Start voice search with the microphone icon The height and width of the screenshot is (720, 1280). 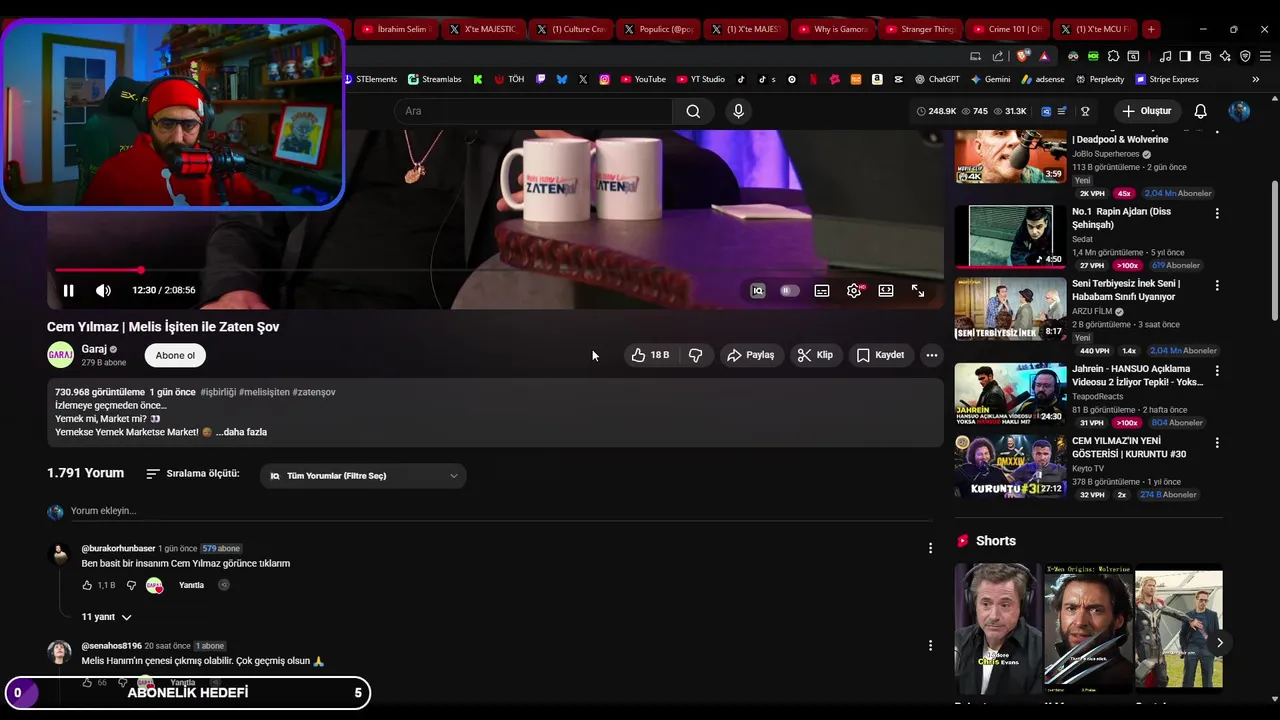(x=738, y=111)
